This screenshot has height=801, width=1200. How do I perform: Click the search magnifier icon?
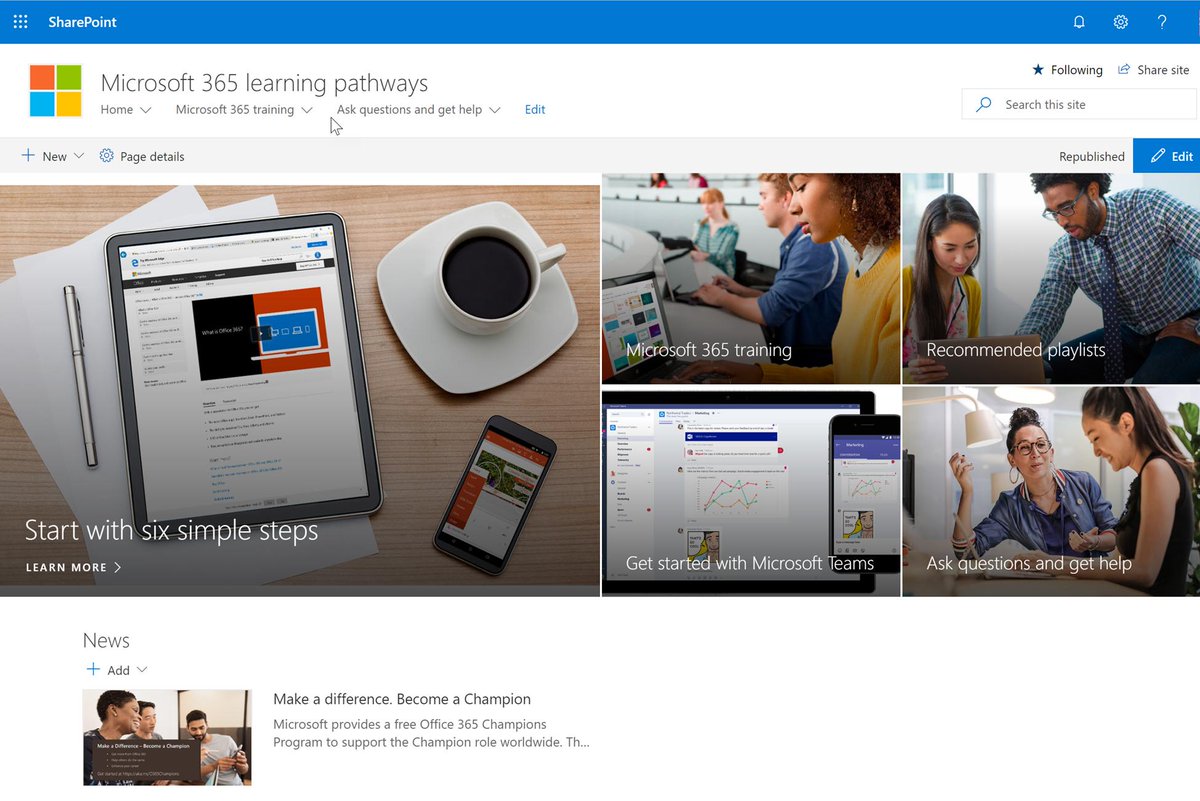click(984, 104)
